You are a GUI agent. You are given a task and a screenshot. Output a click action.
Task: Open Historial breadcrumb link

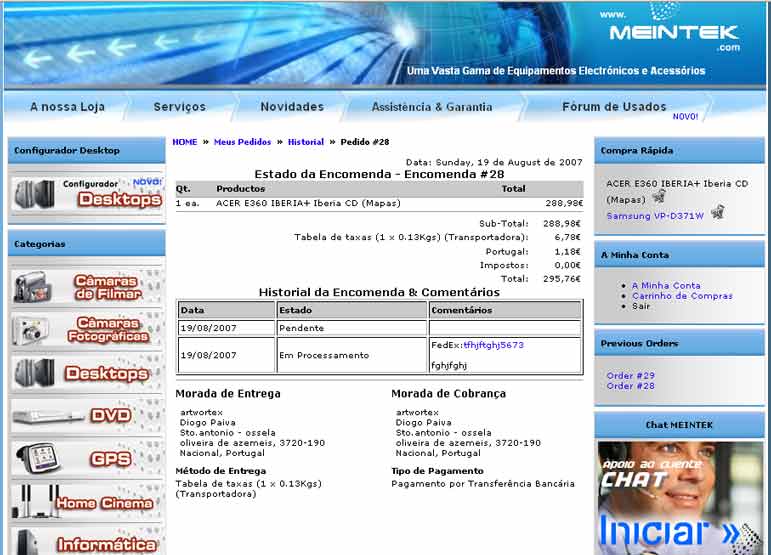pyautogui.click(x=306, y=142)
